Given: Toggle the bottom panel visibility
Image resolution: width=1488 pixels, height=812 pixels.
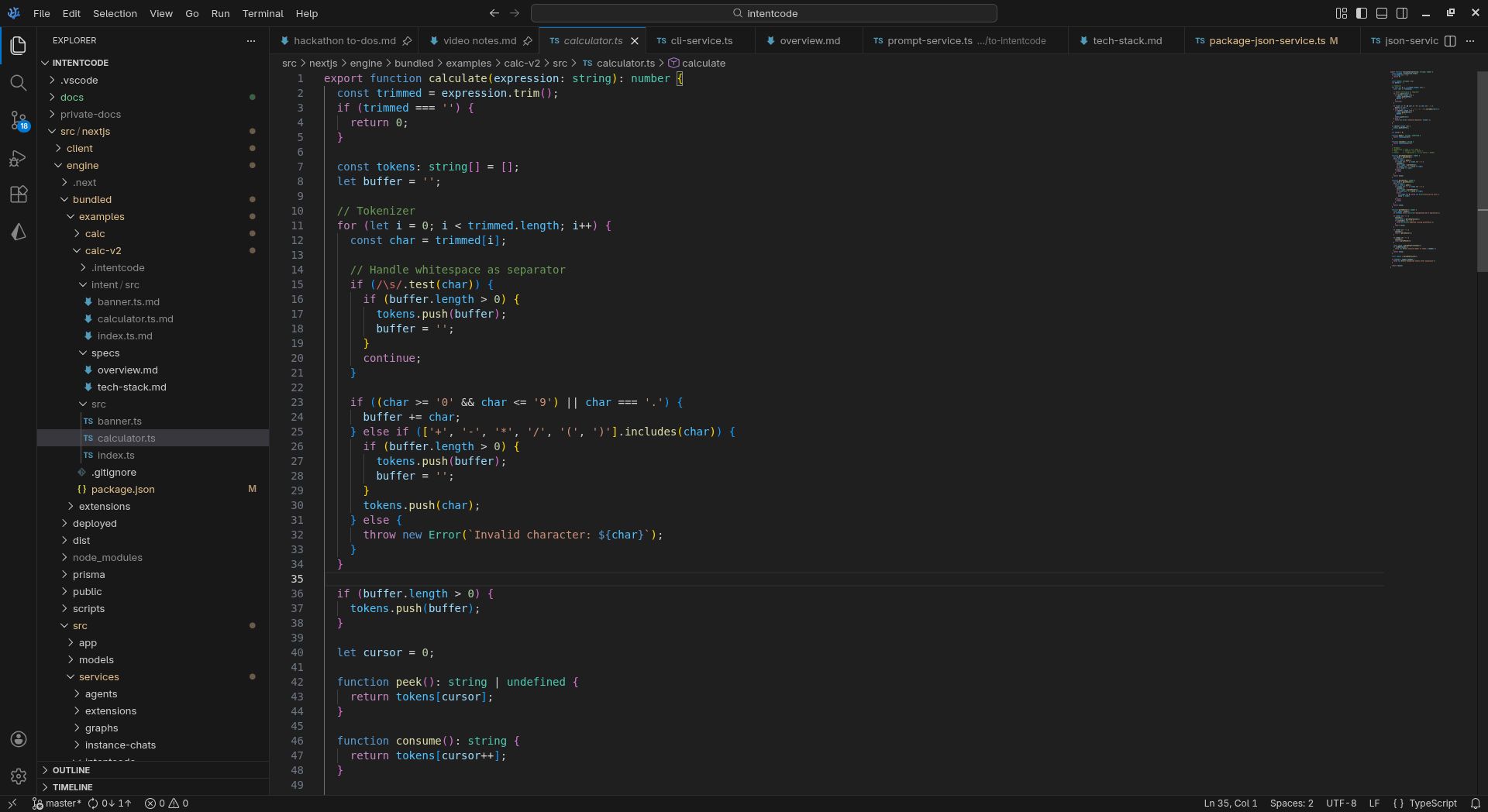Looking at the screenshot, I should pyautogui.click(x=1382, y=13).
